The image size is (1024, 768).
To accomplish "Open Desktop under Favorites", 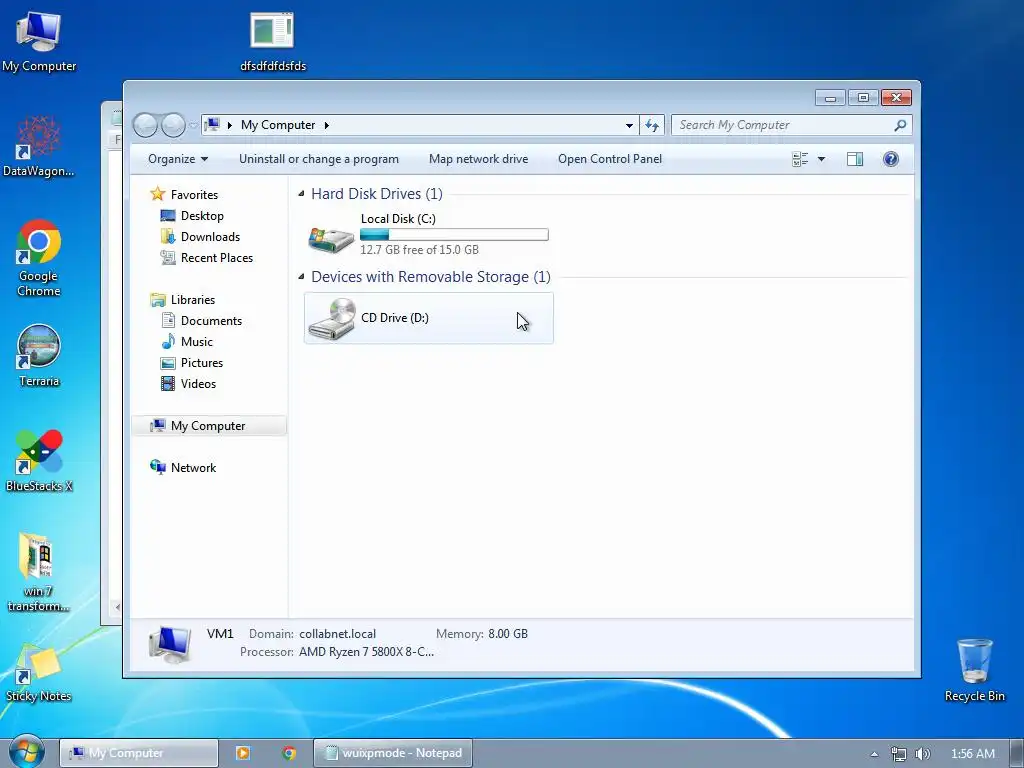I will coord(202,216).
